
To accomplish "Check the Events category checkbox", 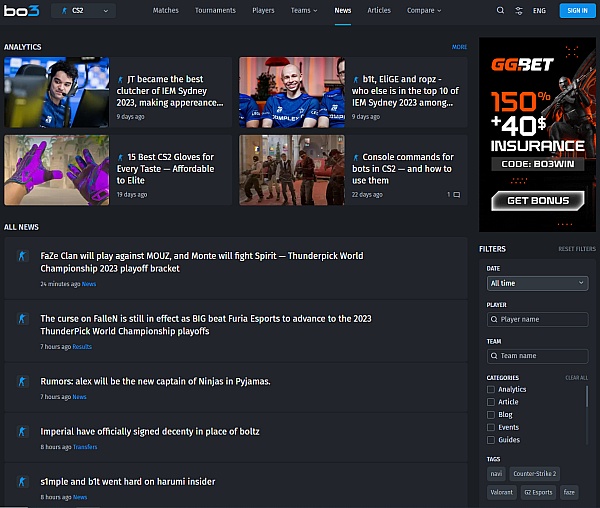I will 491,427.
